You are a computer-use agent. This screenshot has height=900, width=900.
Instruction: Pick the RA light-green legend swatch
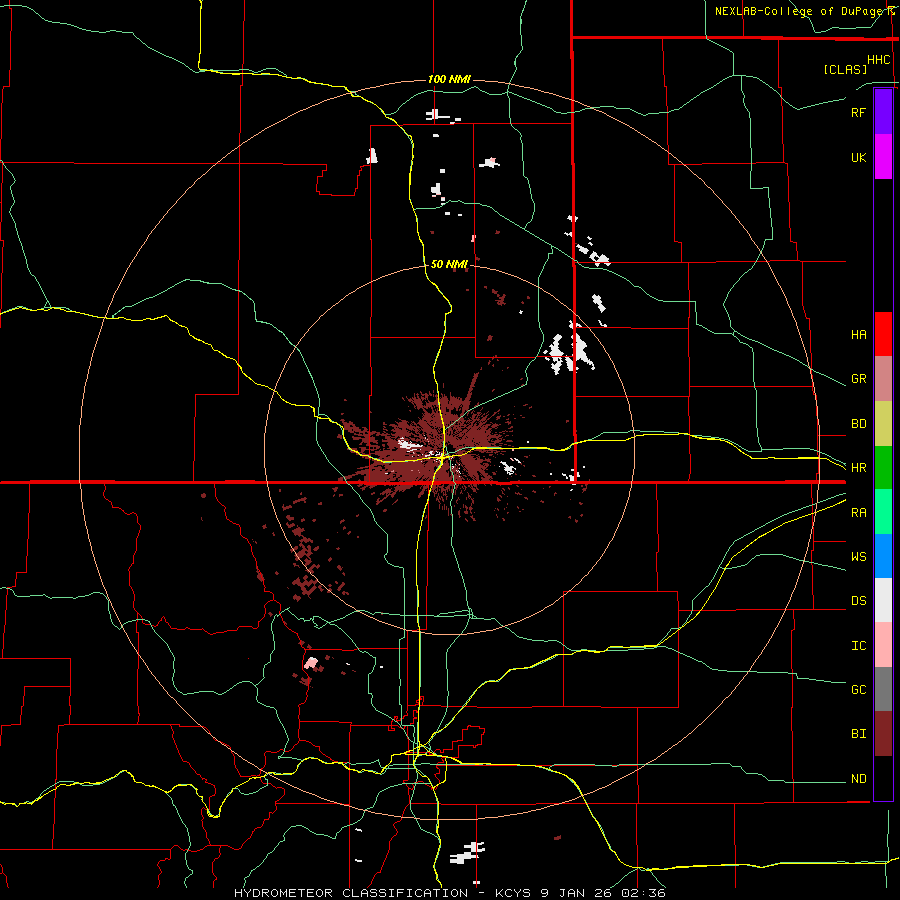pyautogui.click(x=883, y=512)
